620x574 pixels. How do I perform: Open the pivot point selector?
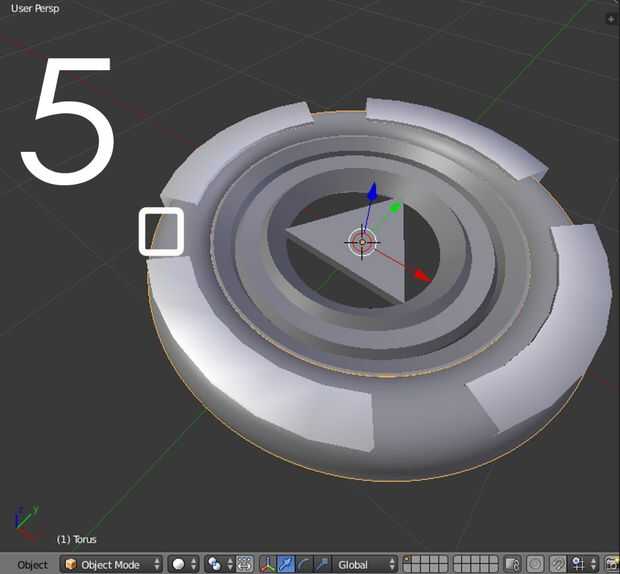(220, 565)
